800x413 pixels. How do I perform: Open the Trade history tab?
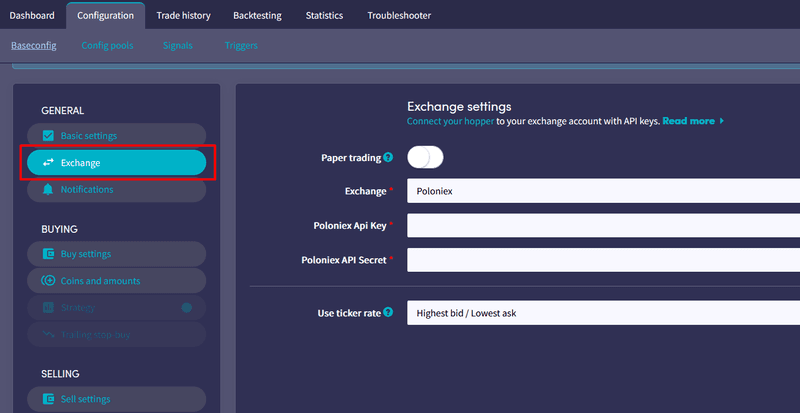pyautogui.click(x=183, y=15)
